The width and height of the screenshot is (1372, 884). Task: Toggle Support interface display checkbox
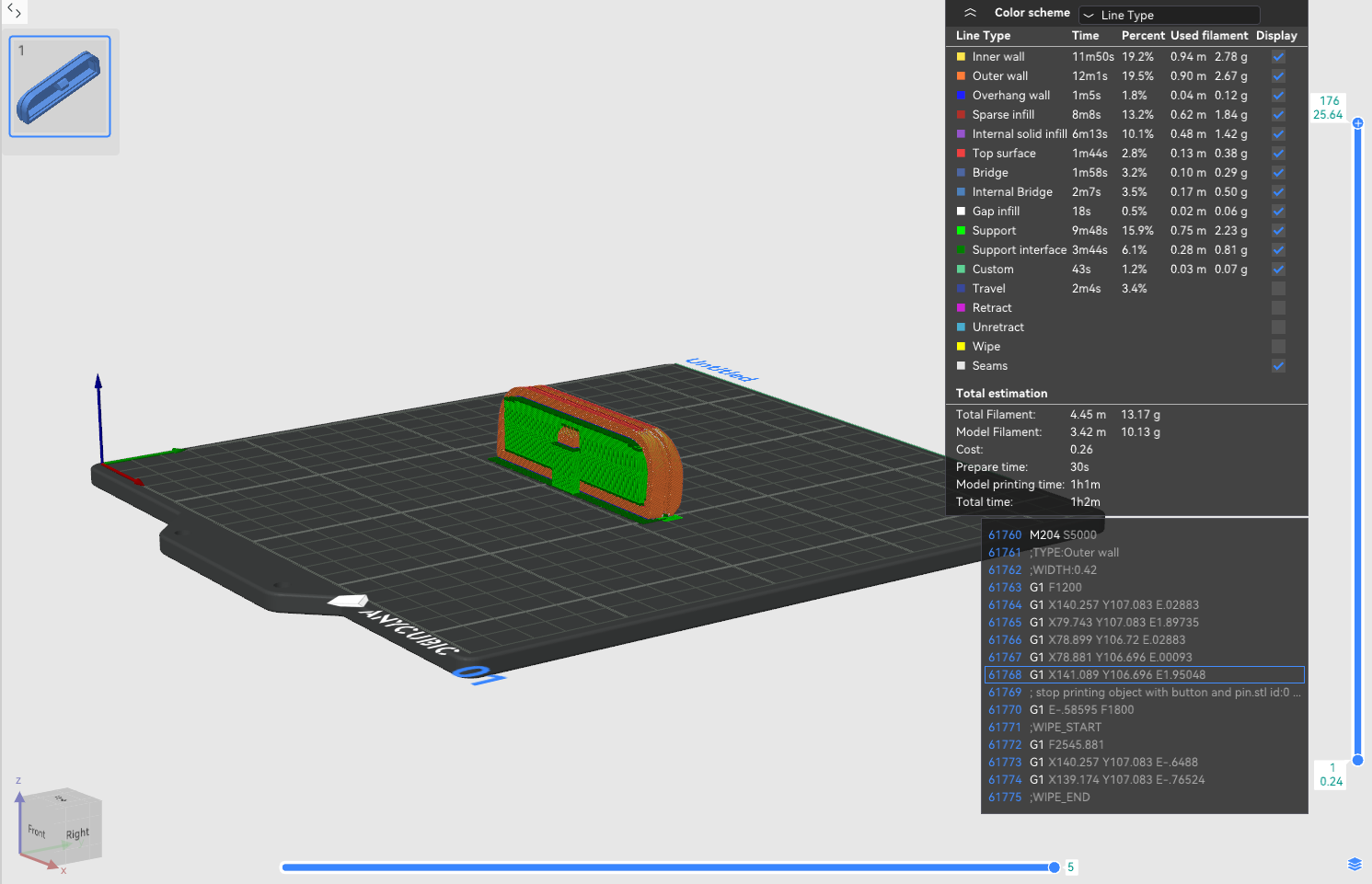(1278, 250)
